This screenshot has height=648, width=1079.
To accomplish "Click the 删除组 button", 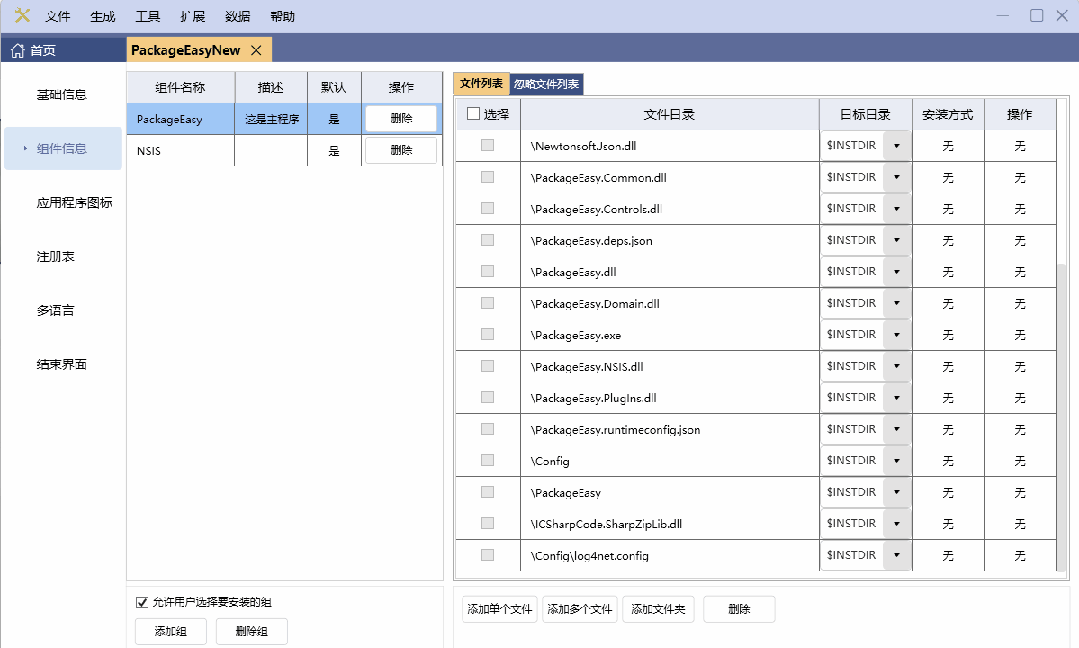I will coord(251,631).
